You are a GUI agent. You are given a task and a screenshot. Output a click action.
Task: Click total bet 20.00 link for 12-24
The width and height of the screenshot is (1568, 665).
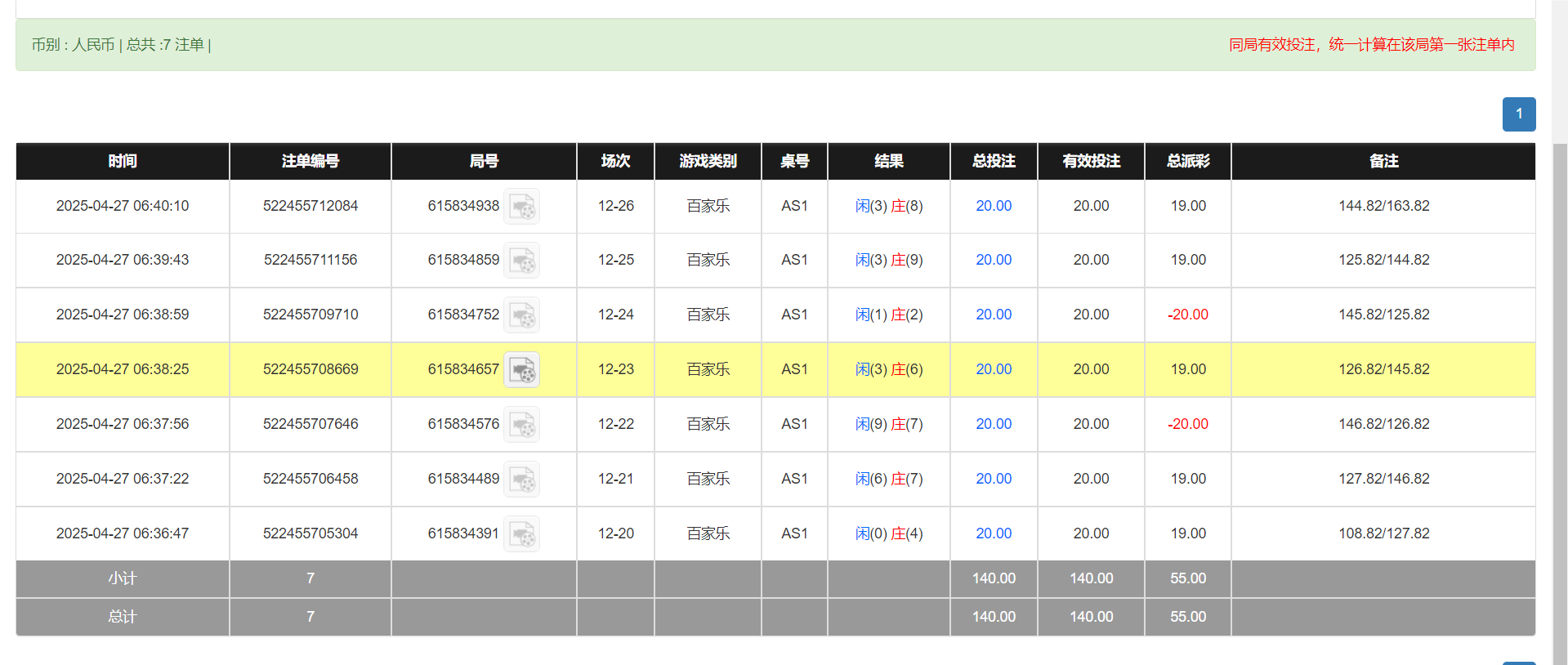coord(993,315)
